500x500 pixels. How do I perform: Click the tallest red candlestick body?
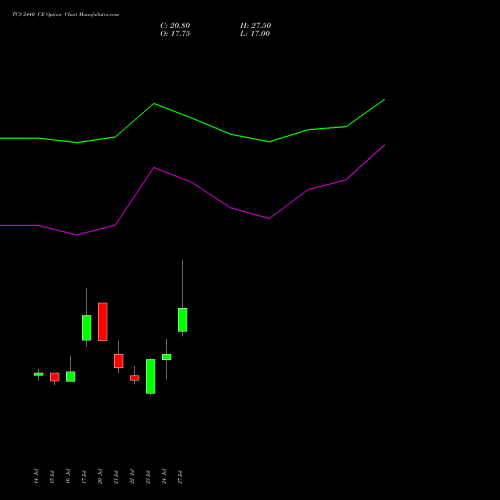(103, 322)
